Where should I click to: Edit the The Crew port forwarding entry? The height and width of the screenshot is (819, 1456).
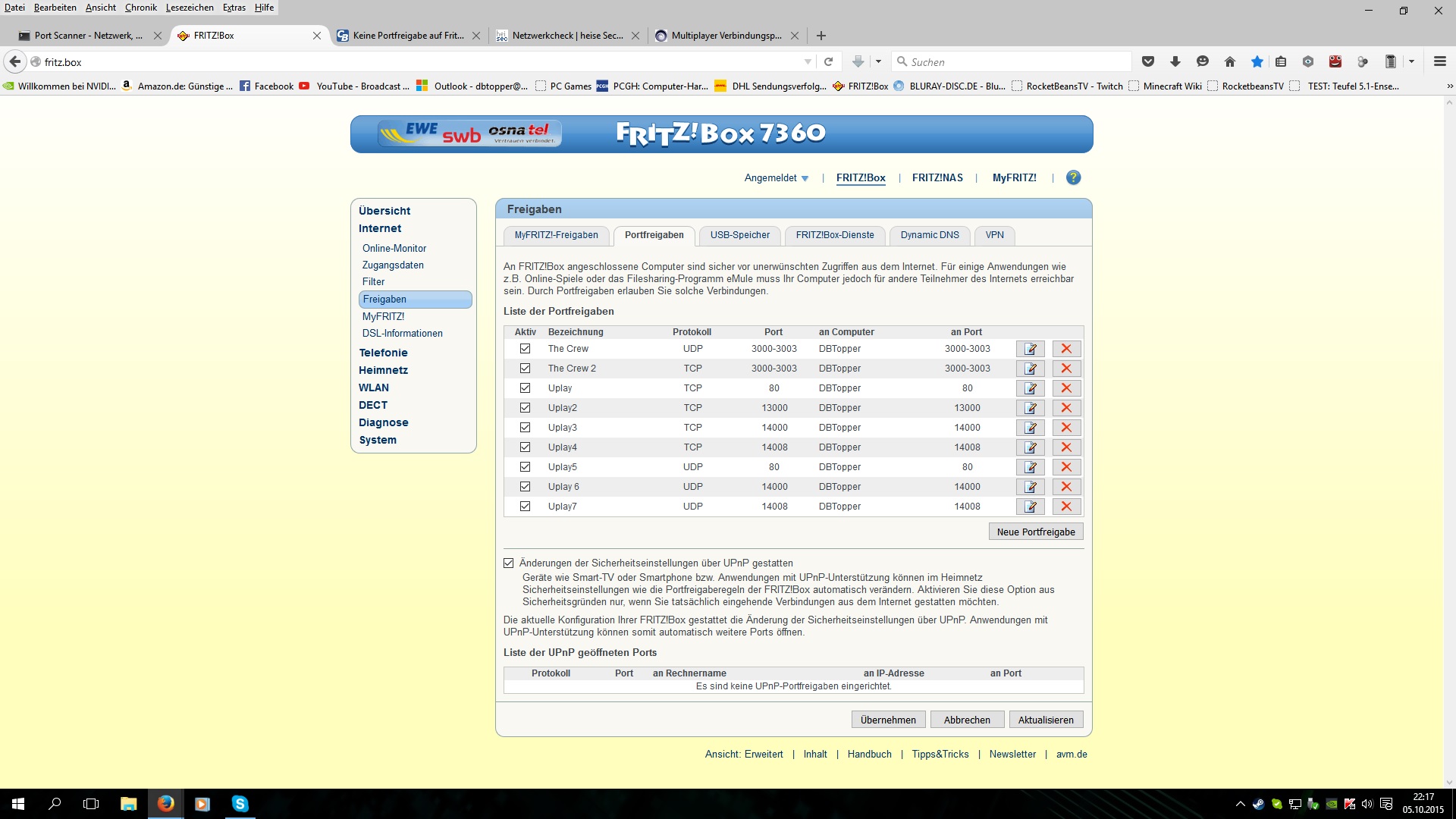(1031, 349)
